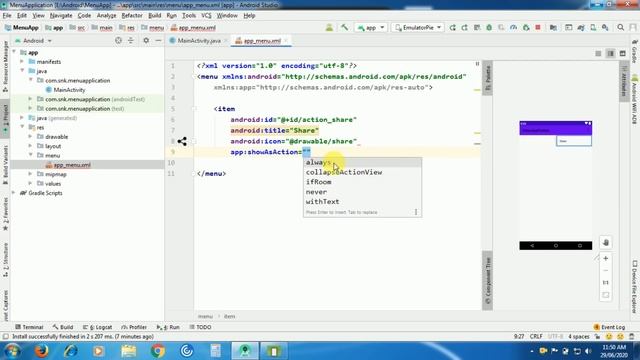Choose 'always' from the completion list
Image resolution: width=640 pixels, height=360 pixels.
(x=362, y=162)
